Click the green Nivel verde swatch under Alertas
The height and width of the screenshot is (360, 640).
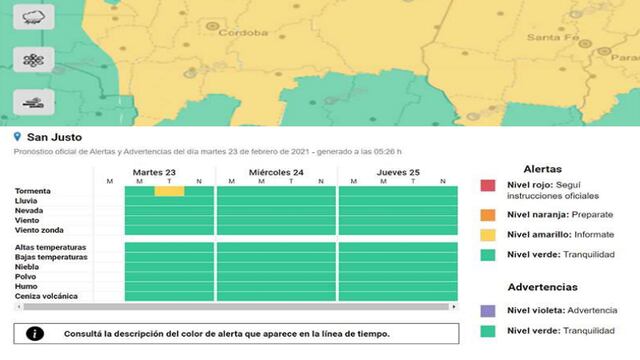click(488, 255)
